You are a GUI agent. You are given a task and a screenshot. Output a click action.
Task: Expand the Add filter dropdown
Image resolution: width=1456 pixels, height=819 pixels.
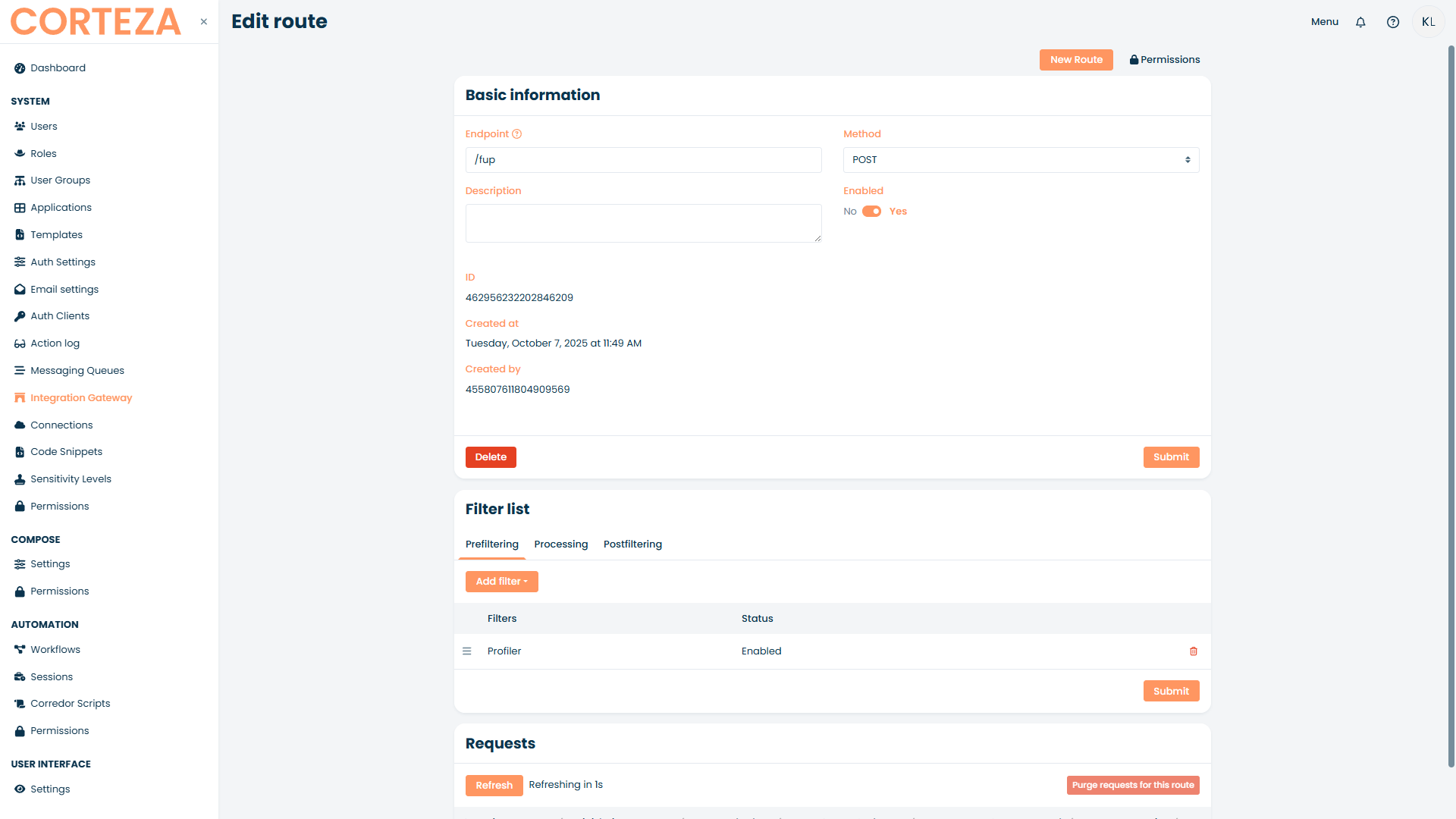click(502, 582)
